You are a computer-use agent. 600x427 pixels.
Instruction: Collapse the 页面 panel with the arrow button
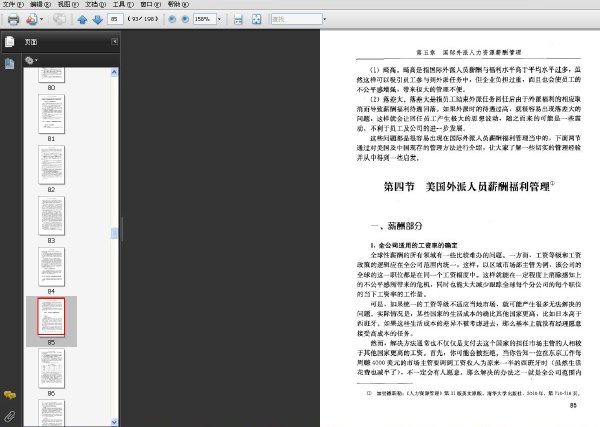coord(114,41)
